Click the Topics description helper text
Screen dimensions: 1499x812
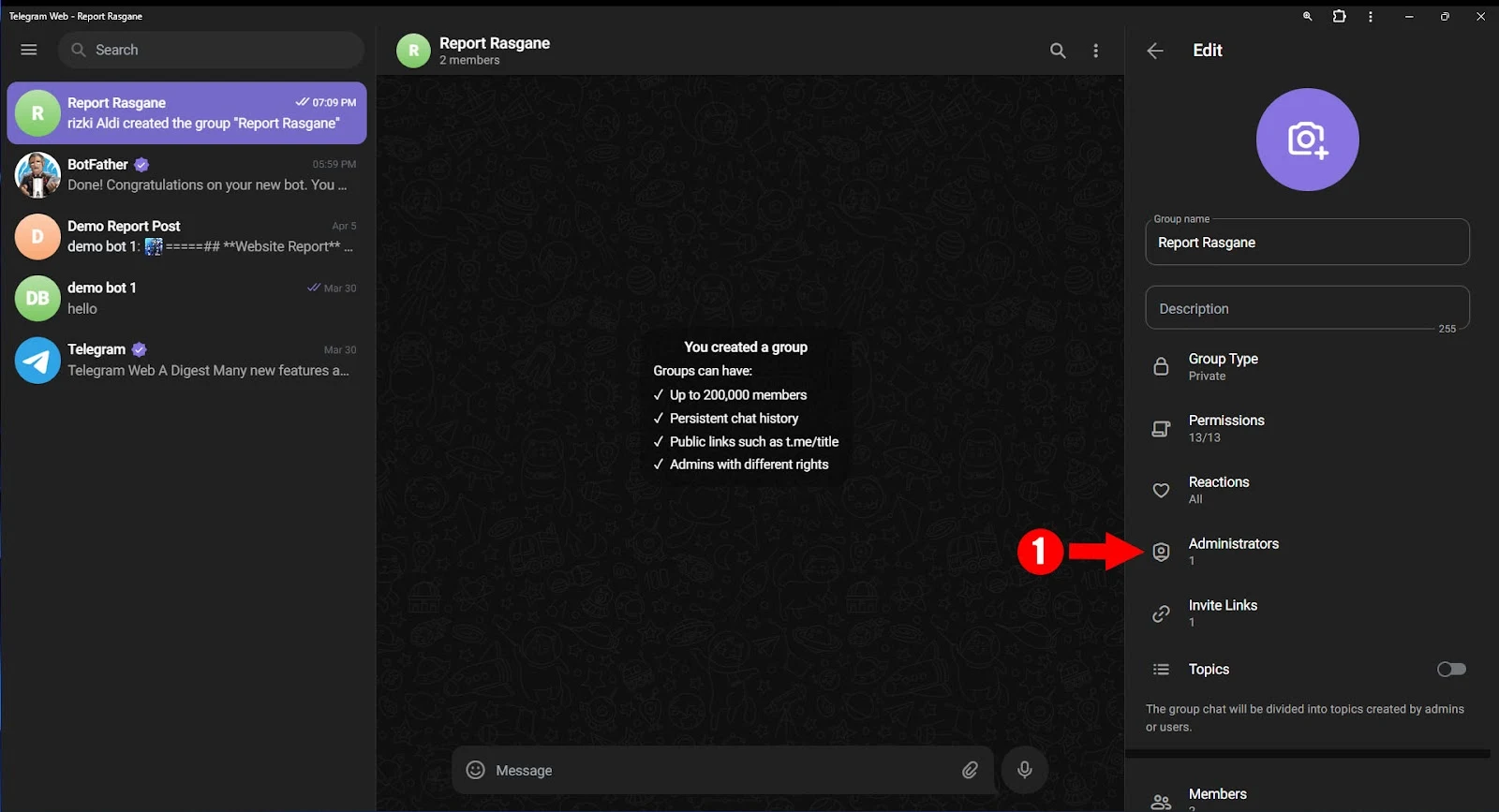coord(1305,718)
